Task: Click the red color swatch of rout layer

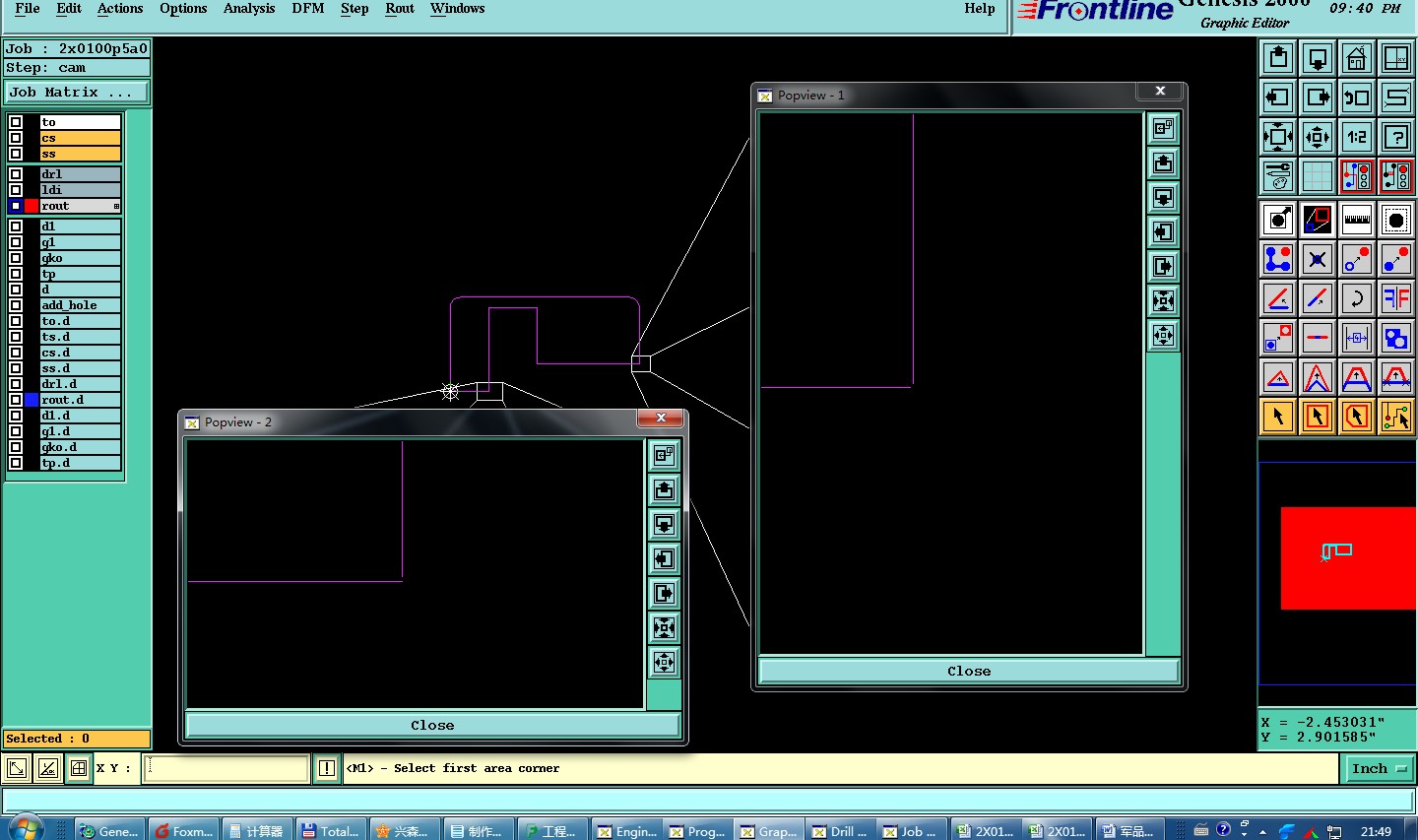Action: tap(32, 206)
